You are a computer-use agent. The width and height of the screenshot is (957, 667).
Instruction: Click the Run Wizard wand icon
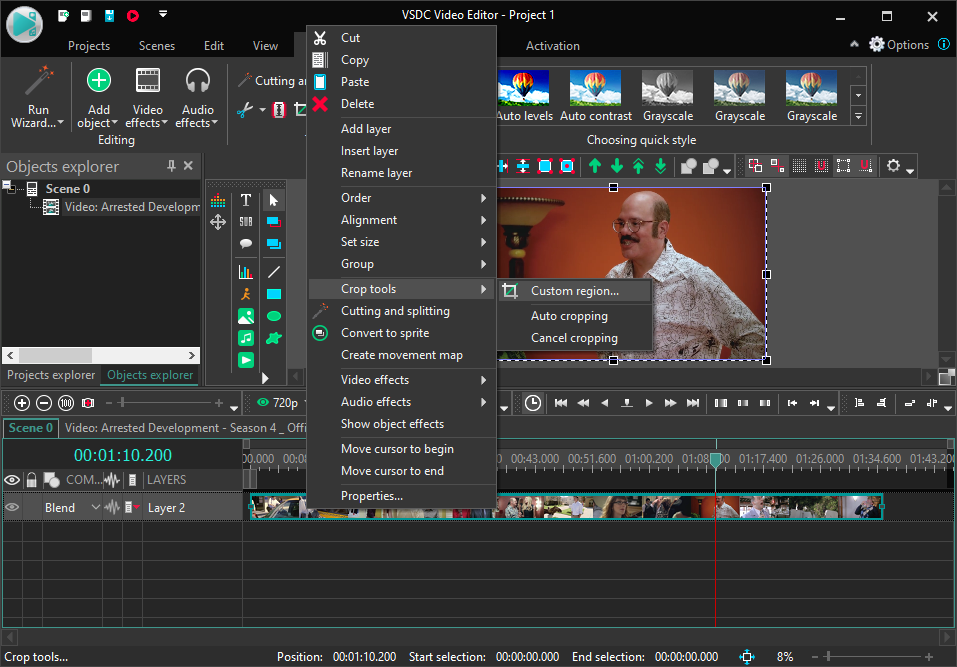38,81
